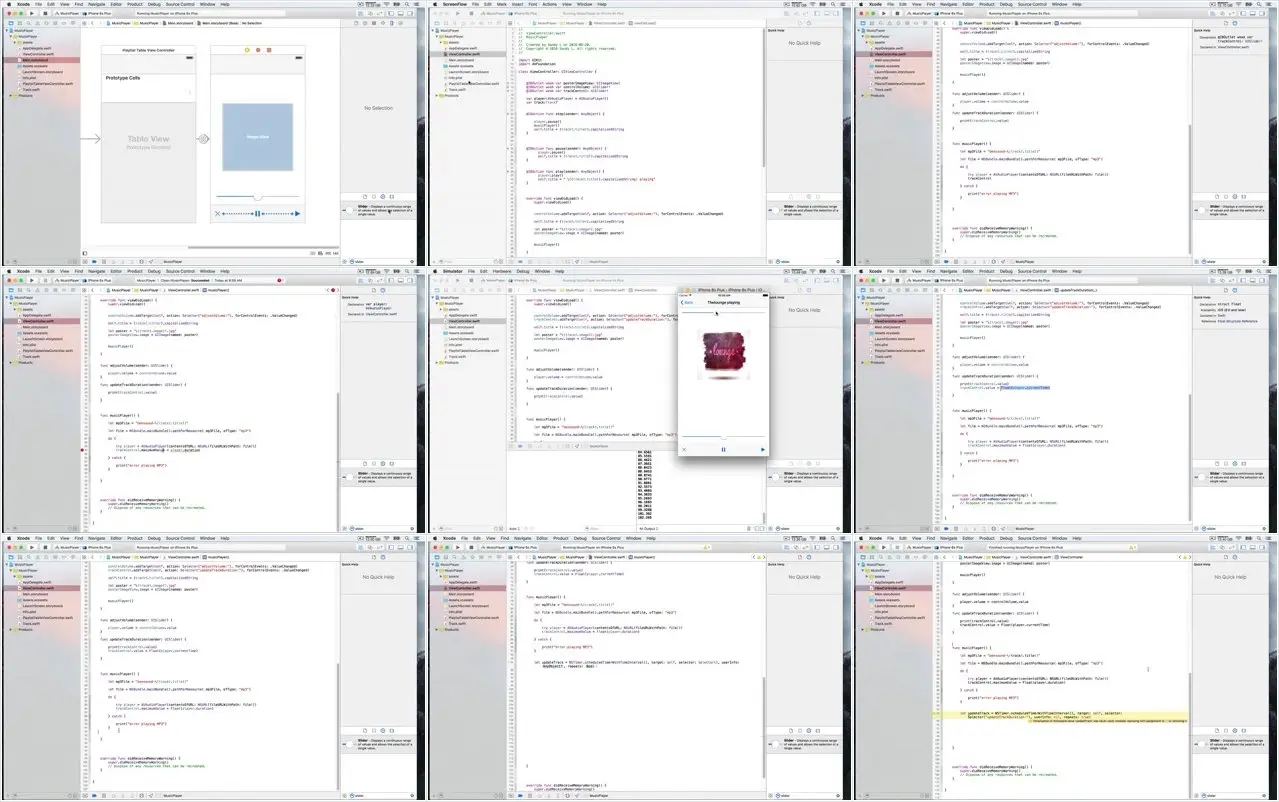Tap Back in Simulator iPhone navigation bar
1279x802 pixels.
(x=688, y=302)
